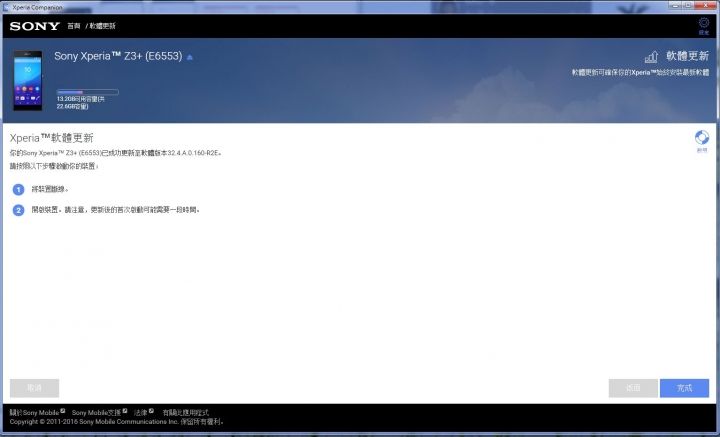Click step 1 text 將裝置斷線
720x437 pixels.
pyautogui.click(x=50, y=189)
